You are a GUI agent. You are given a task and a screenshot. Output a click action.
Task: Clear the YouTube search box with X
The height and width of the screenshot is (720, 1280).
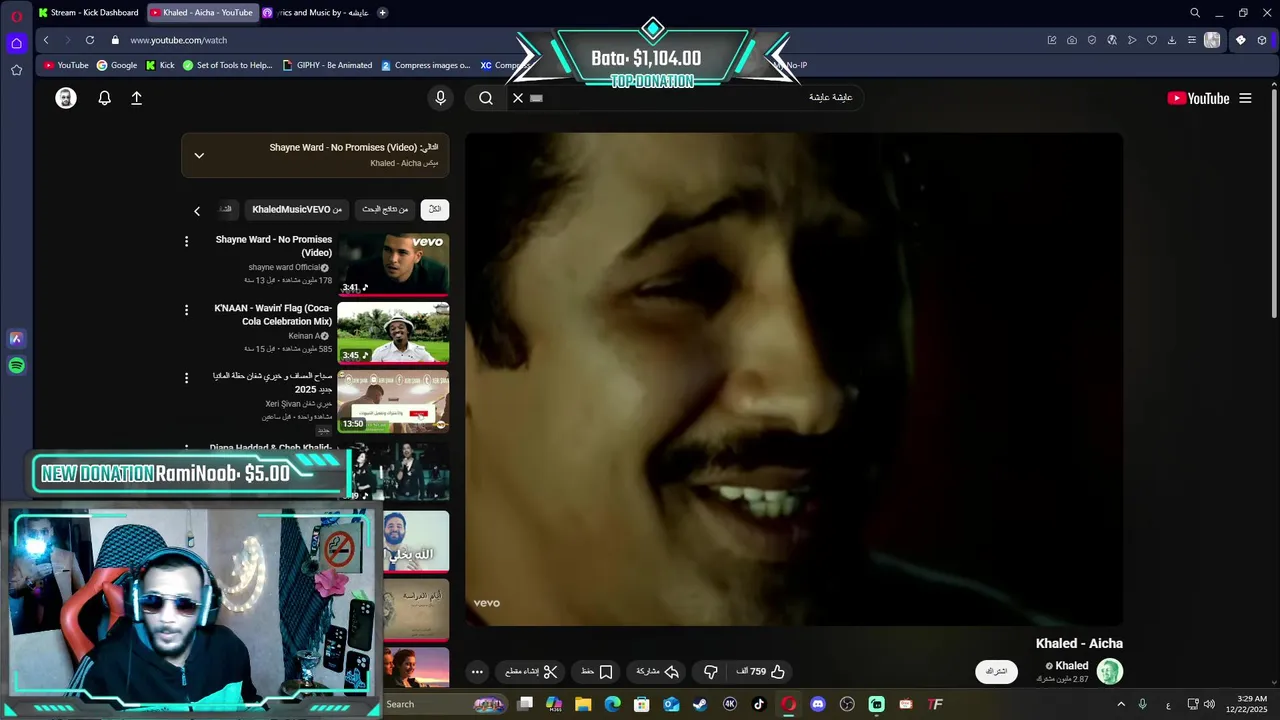(518, 98)
